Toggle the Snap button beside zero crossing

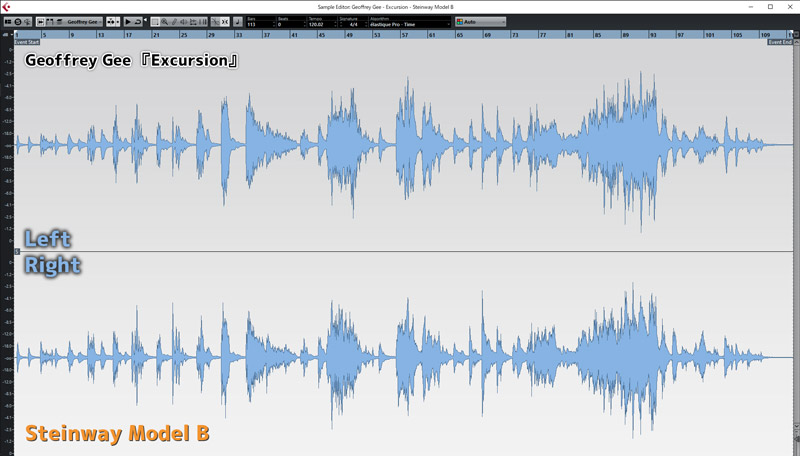225,22
